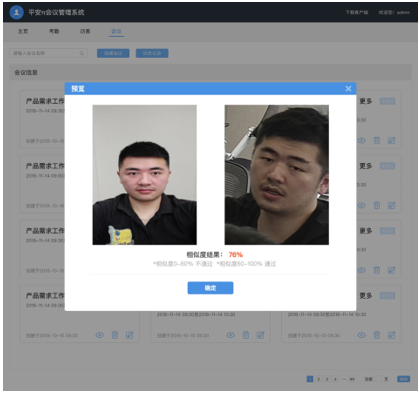Trash the bottom-middle meeting card
The image size is (419, 393).
[246, 335]
